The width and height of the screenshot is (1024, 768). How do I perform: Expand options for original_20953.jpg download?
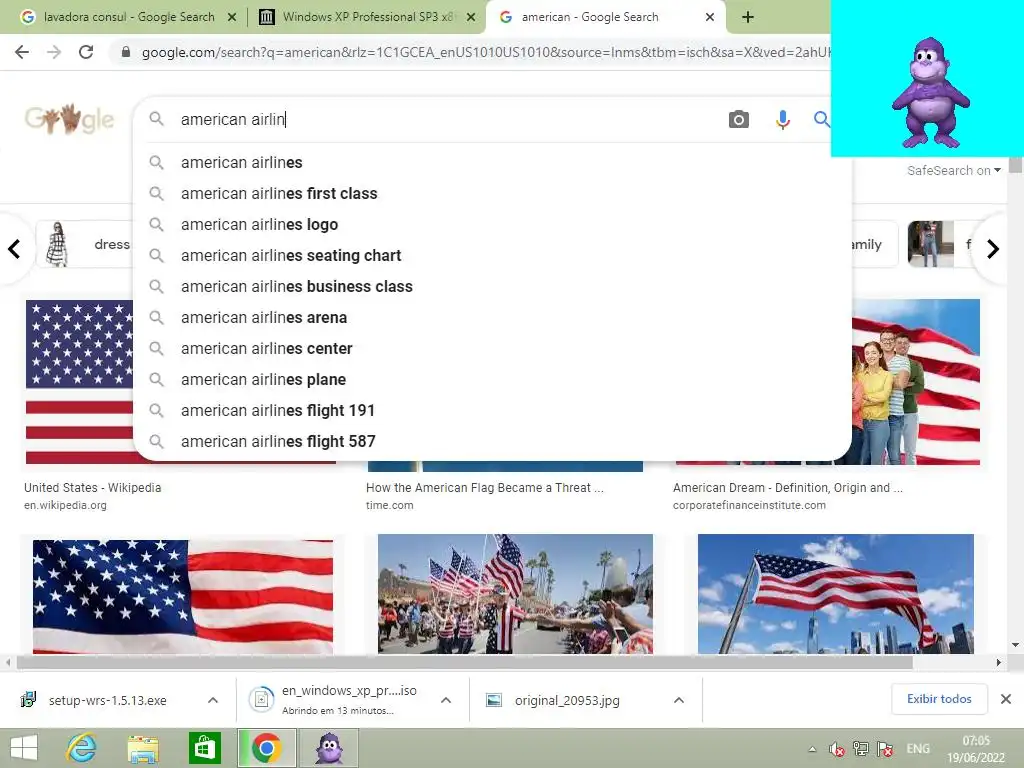(679, 700)
